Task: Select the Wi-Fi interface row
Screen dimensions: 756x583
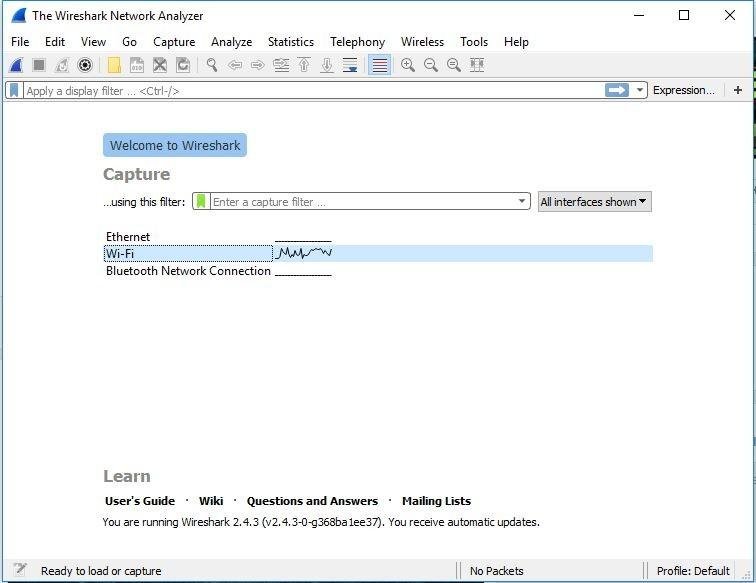Action: pos(378,254)
